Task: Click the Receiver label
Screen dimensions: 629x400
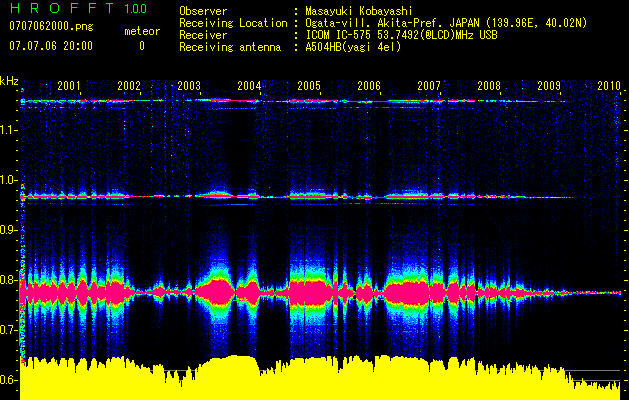Action: pos(203,35)
